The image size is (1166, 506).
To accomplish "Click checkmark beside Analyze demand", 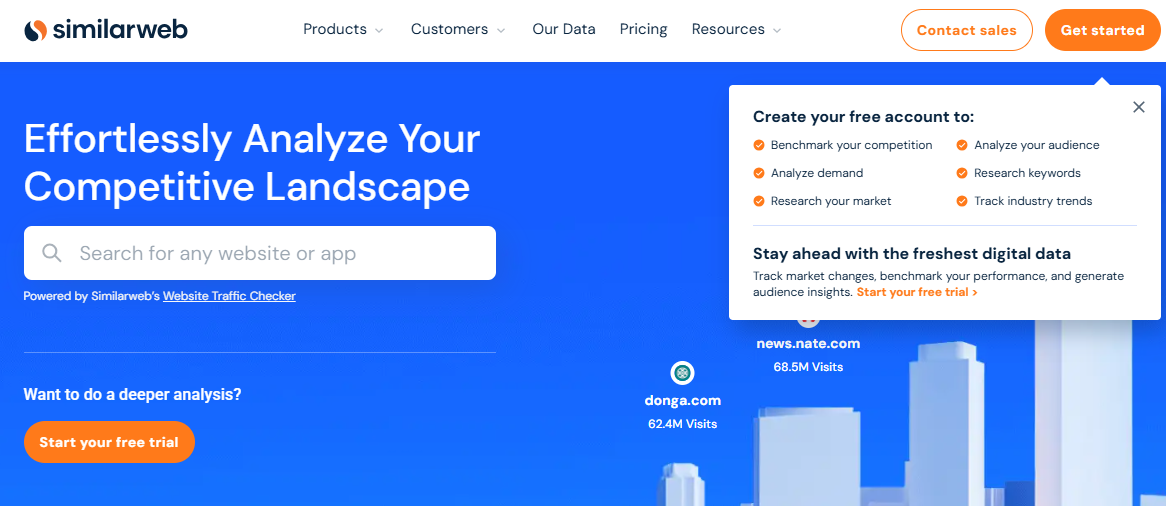I will pos(758,173).
